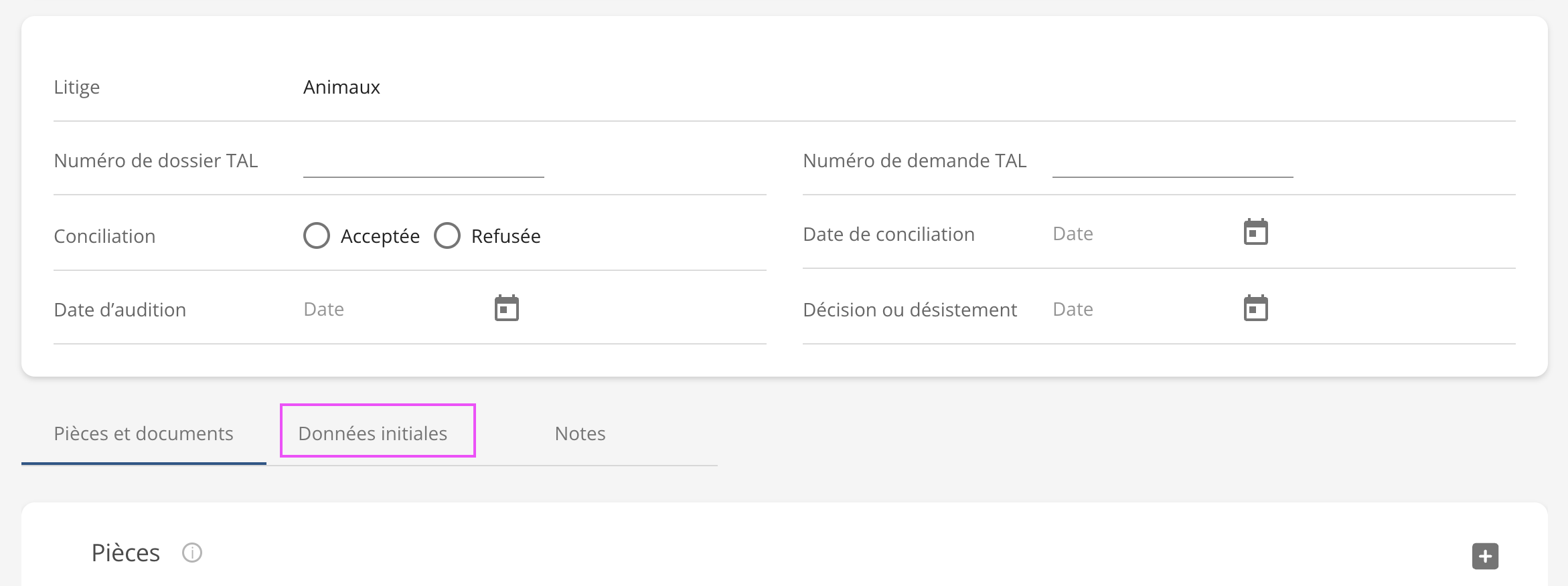Open the Date d'audition calendar picker
Image resolution: width=1568 pixels, height=586 pixels.
(506, 308)
